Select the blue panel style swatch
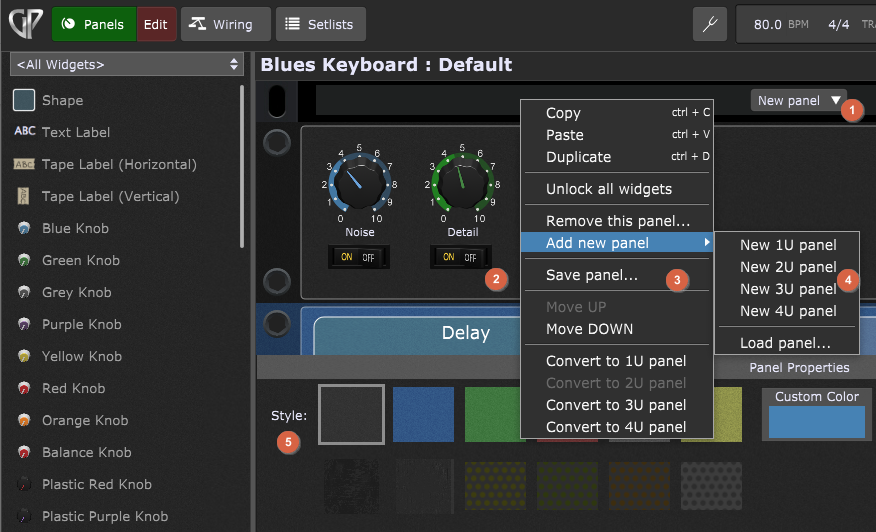The image size is (876, 532). [423, 414]
